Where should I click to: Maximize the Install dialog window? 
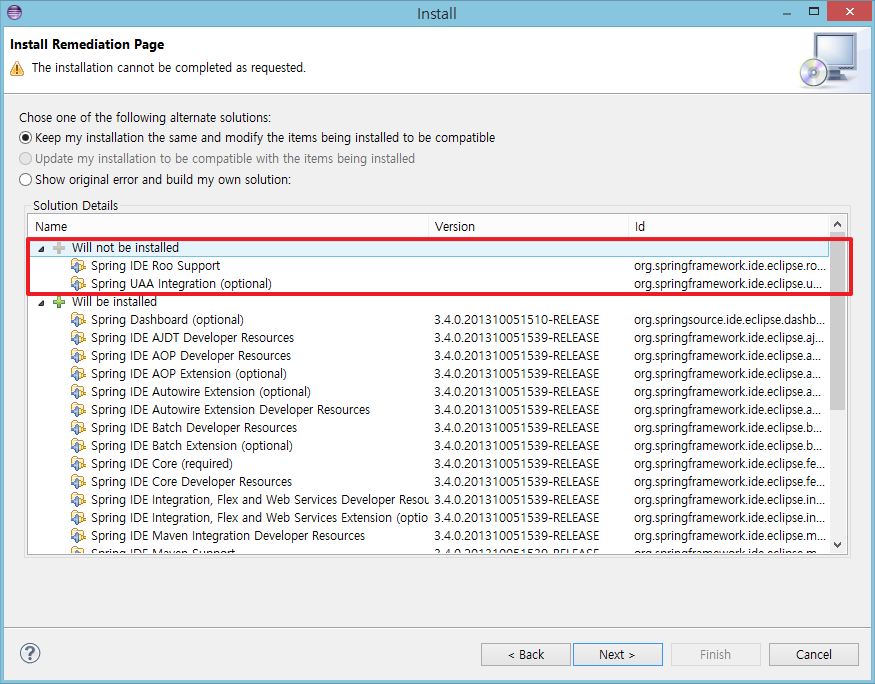pos(814,12)
